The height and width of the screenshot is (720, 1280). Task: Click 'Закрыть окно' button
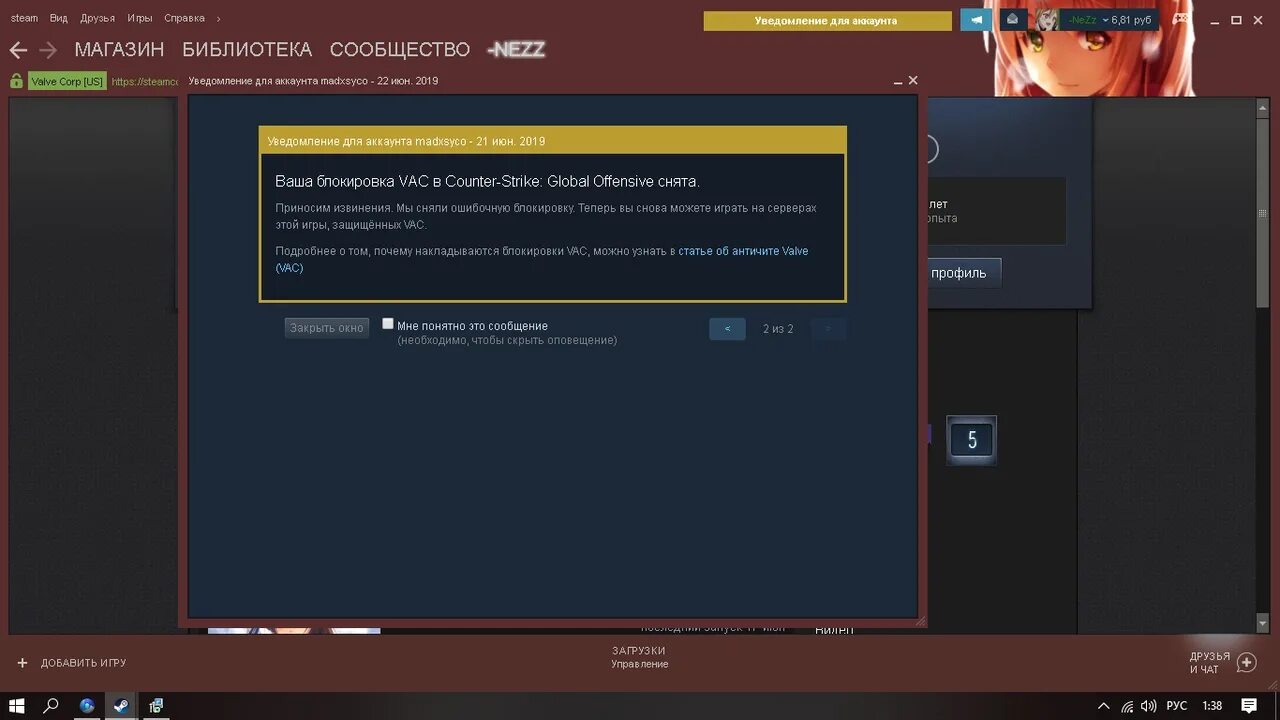click(x=327, y=328)
